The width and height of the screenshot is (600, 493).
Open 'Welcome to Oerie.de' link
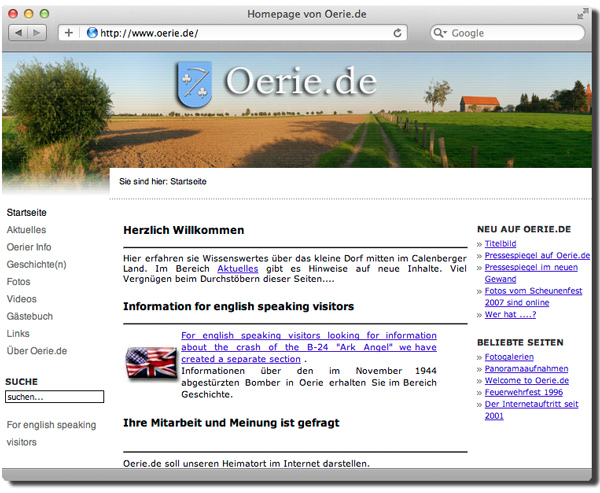pos(527,381)
